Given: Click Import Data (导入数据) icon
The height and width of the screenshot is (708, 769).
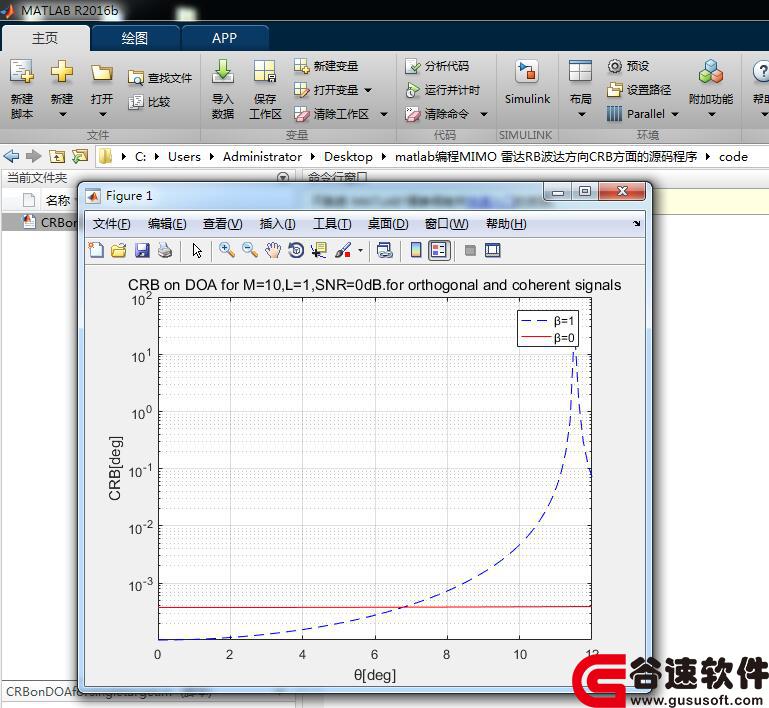Looking at the screenshot, I should [223, 72].
